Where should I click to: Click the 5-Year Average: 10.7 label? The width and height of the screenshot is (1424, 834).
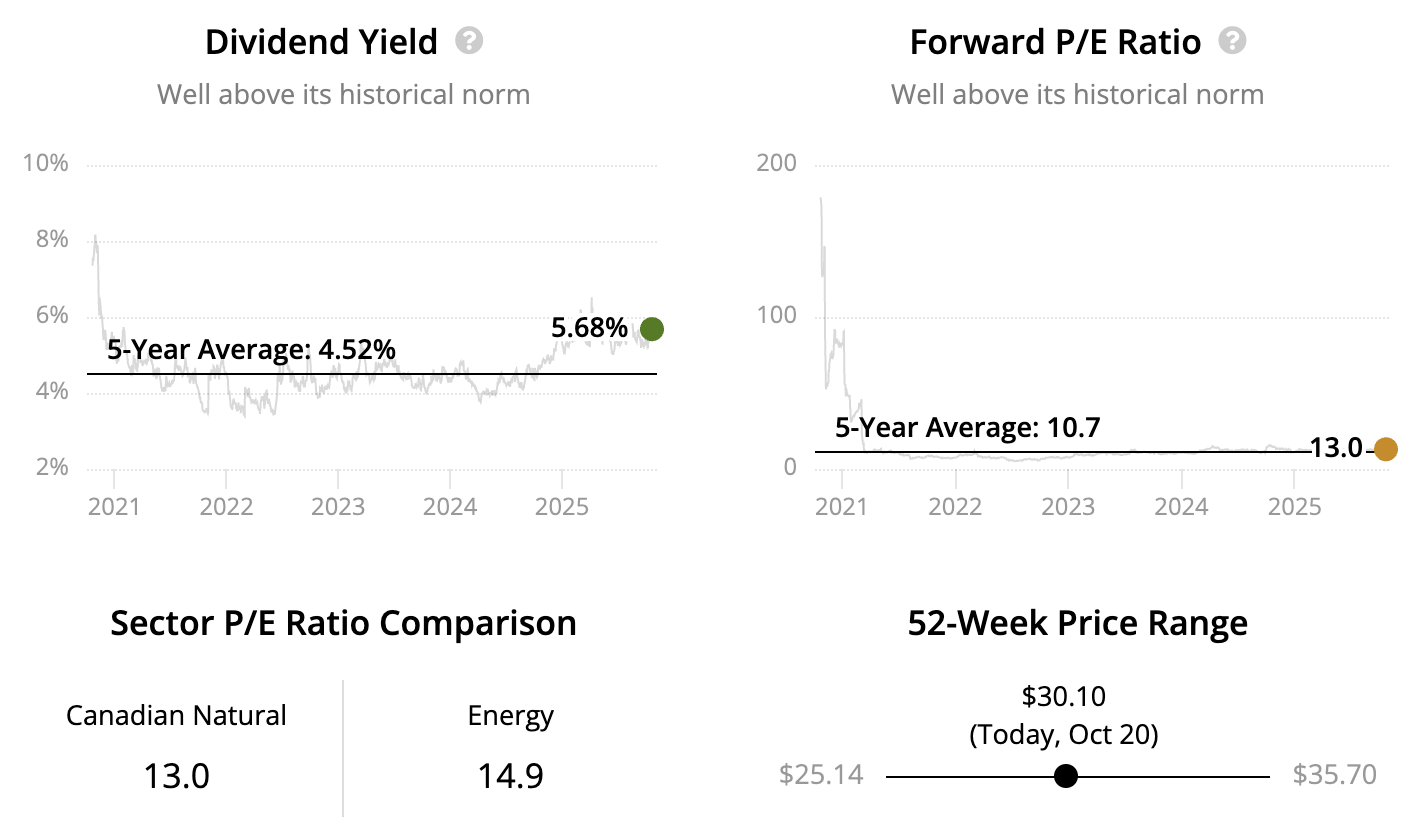[x=967, y=428]
